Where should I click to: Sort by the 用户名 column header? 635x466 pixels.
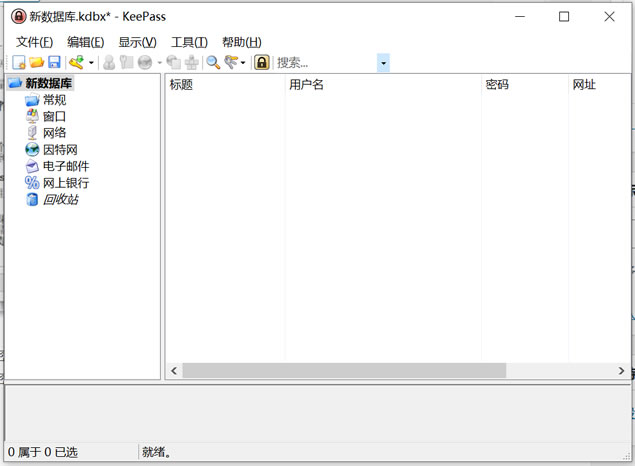[383, 85]
